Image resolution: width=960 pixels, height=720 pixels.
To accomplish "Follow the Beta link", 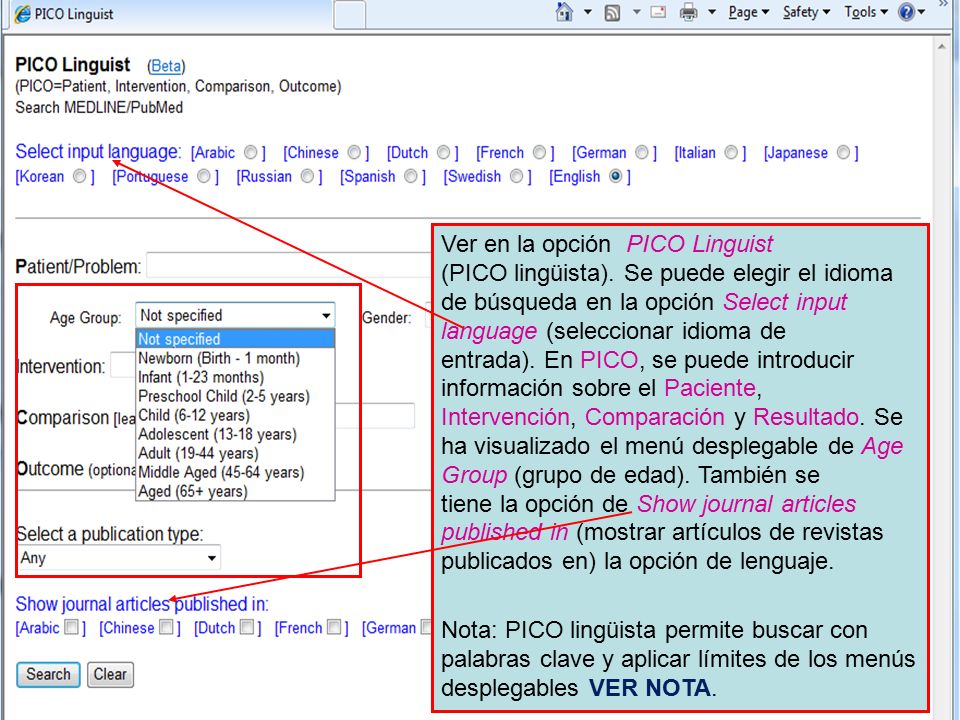I will pos(166,66).
